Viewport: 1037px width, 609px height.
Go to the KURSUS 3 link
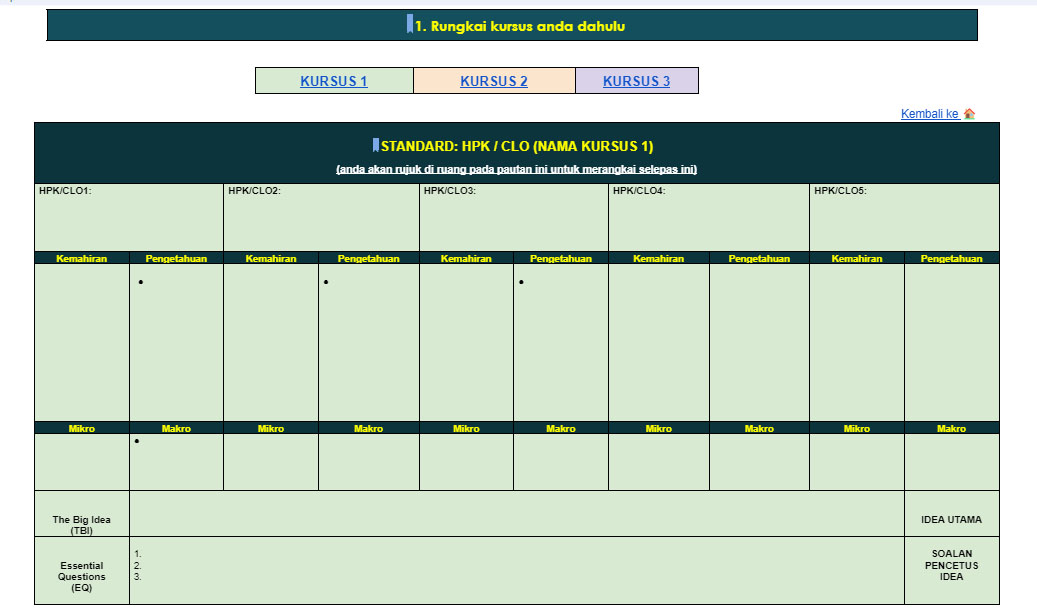click(636, 81)
